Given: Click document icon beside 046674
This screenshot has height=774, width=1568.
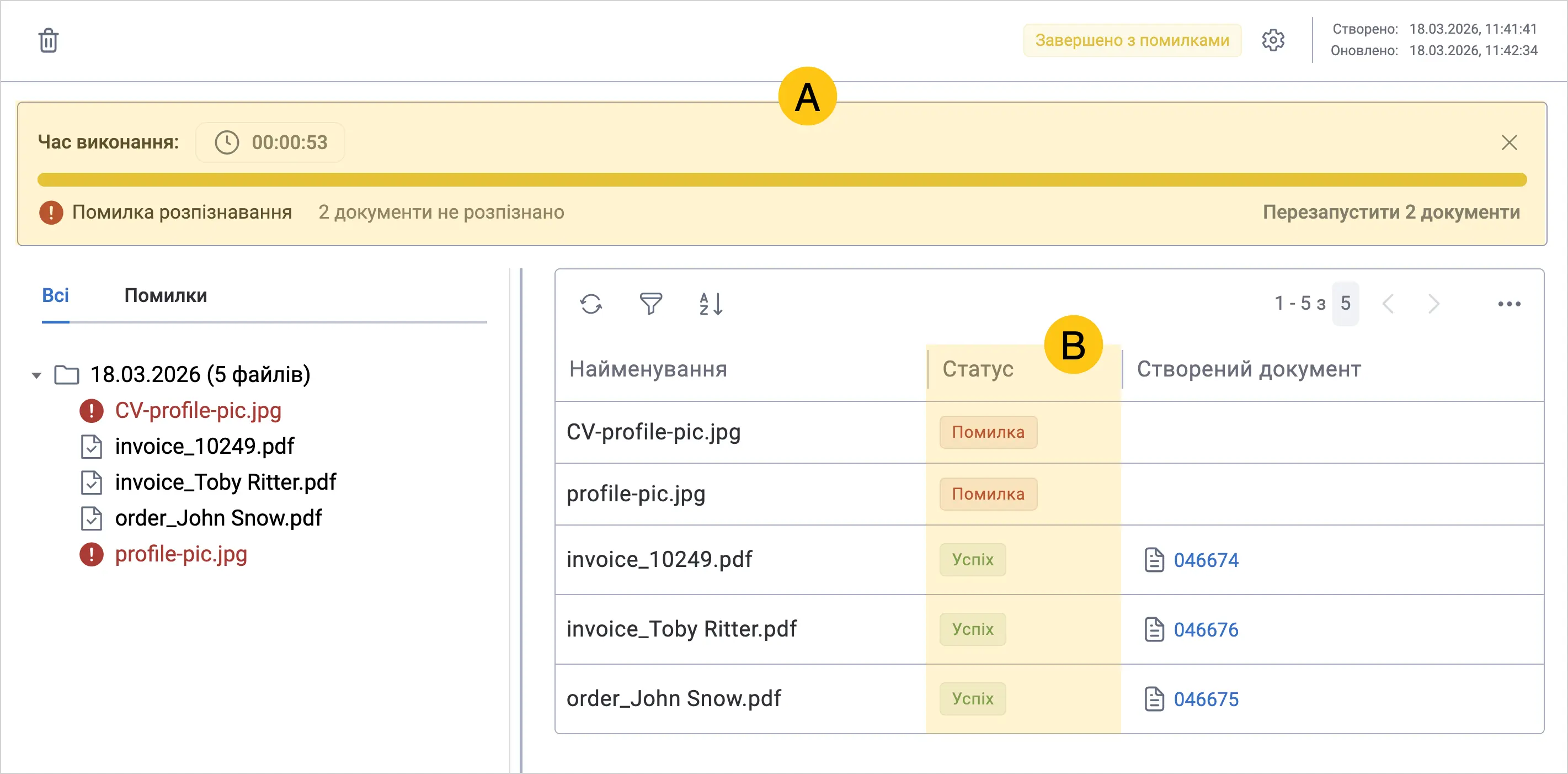Looking at the screenshot, I should point(1154,560).
